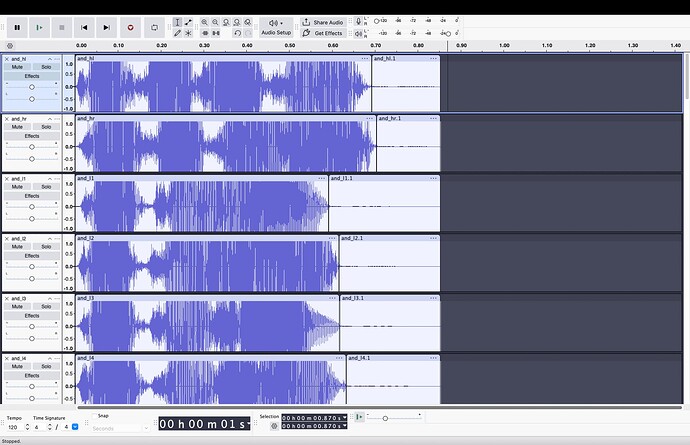Open clip menu of and_hl.1 clip
The image size is (690, 445).
pyautogui.click(x=433, y=59)
